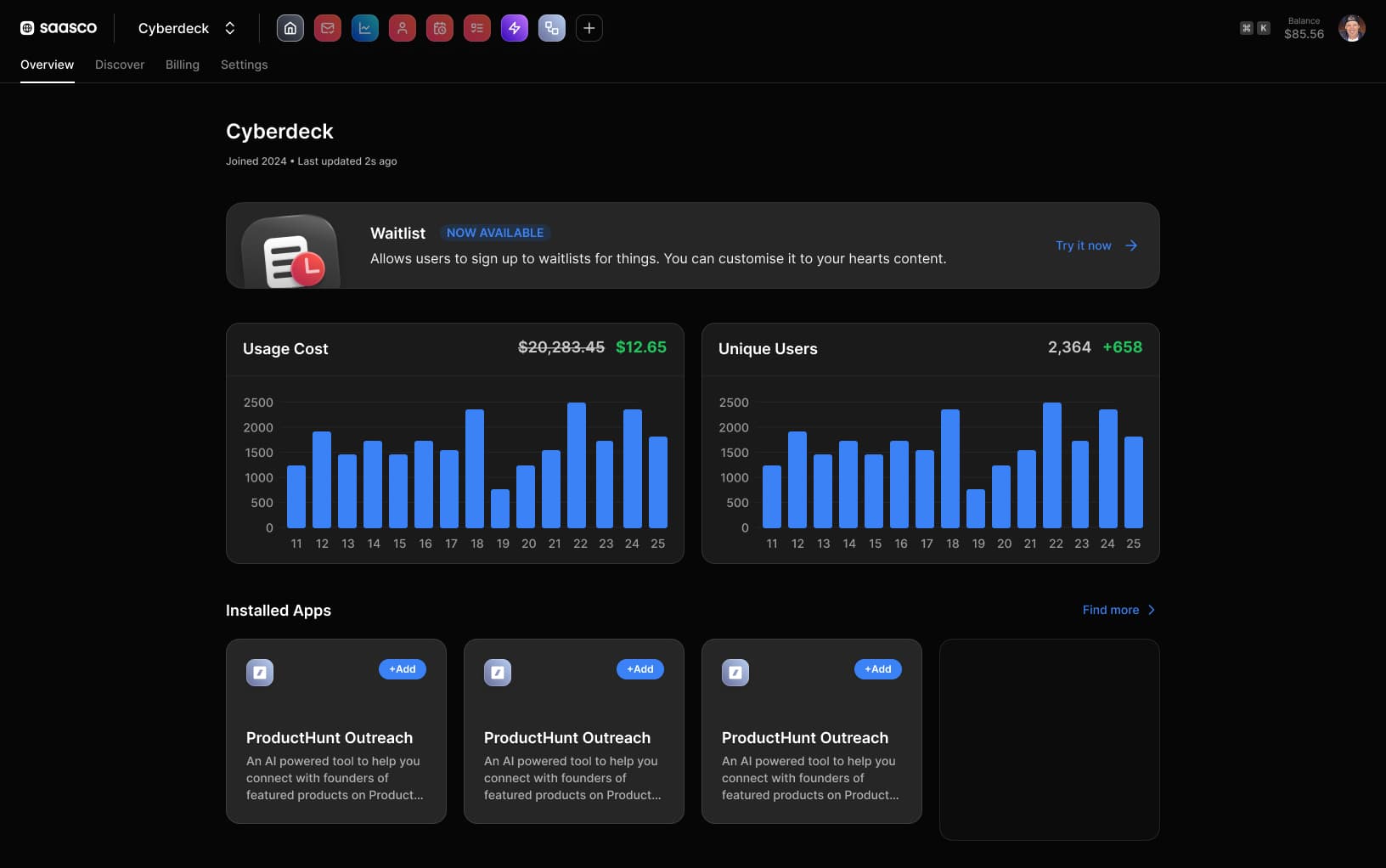Open the purple Lightning bolt app icon
The width and height of the screenshot is (1386, 868).
point(515,28)
